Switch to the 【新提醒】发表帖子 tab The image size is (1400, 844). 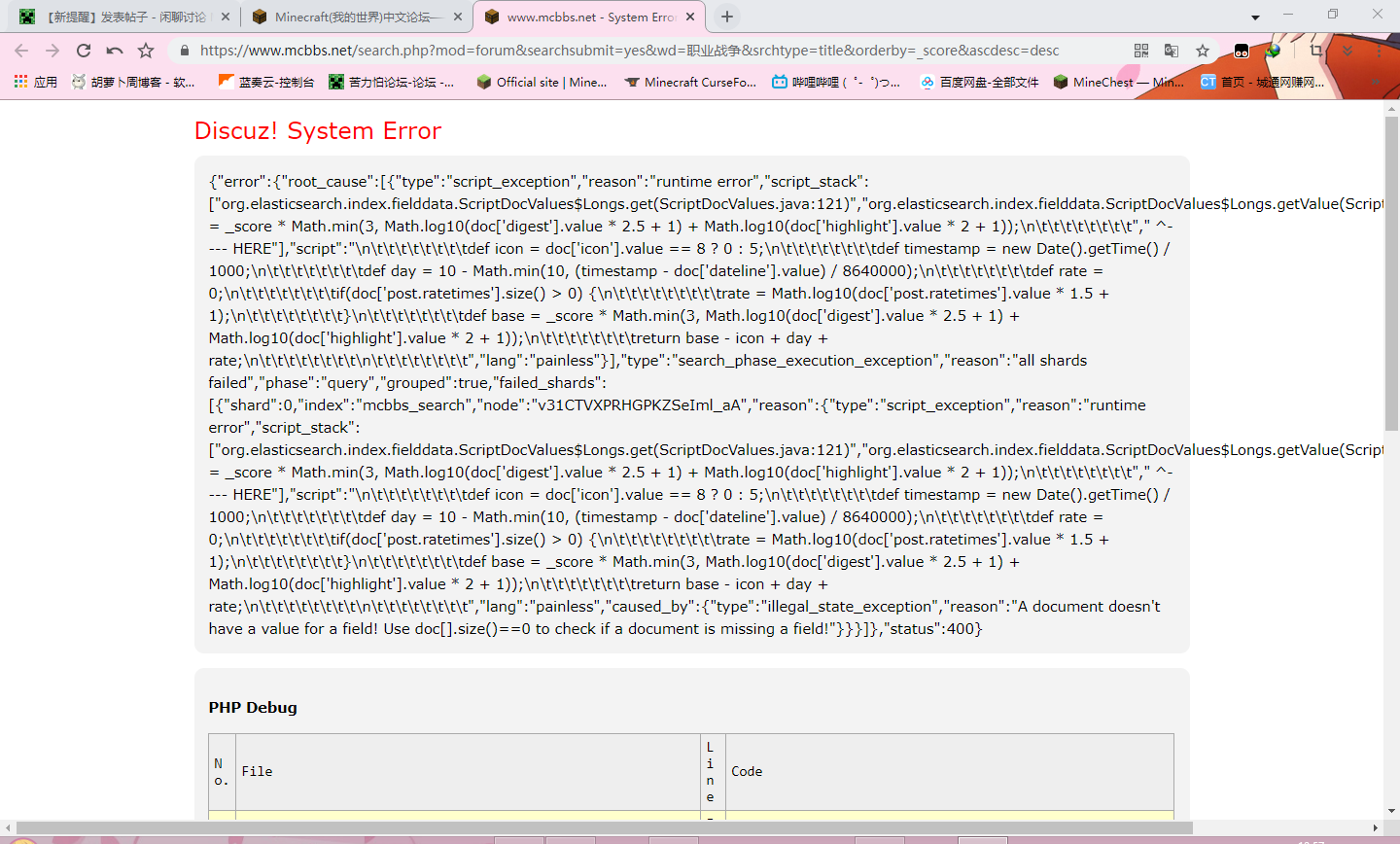click(125, 17)
